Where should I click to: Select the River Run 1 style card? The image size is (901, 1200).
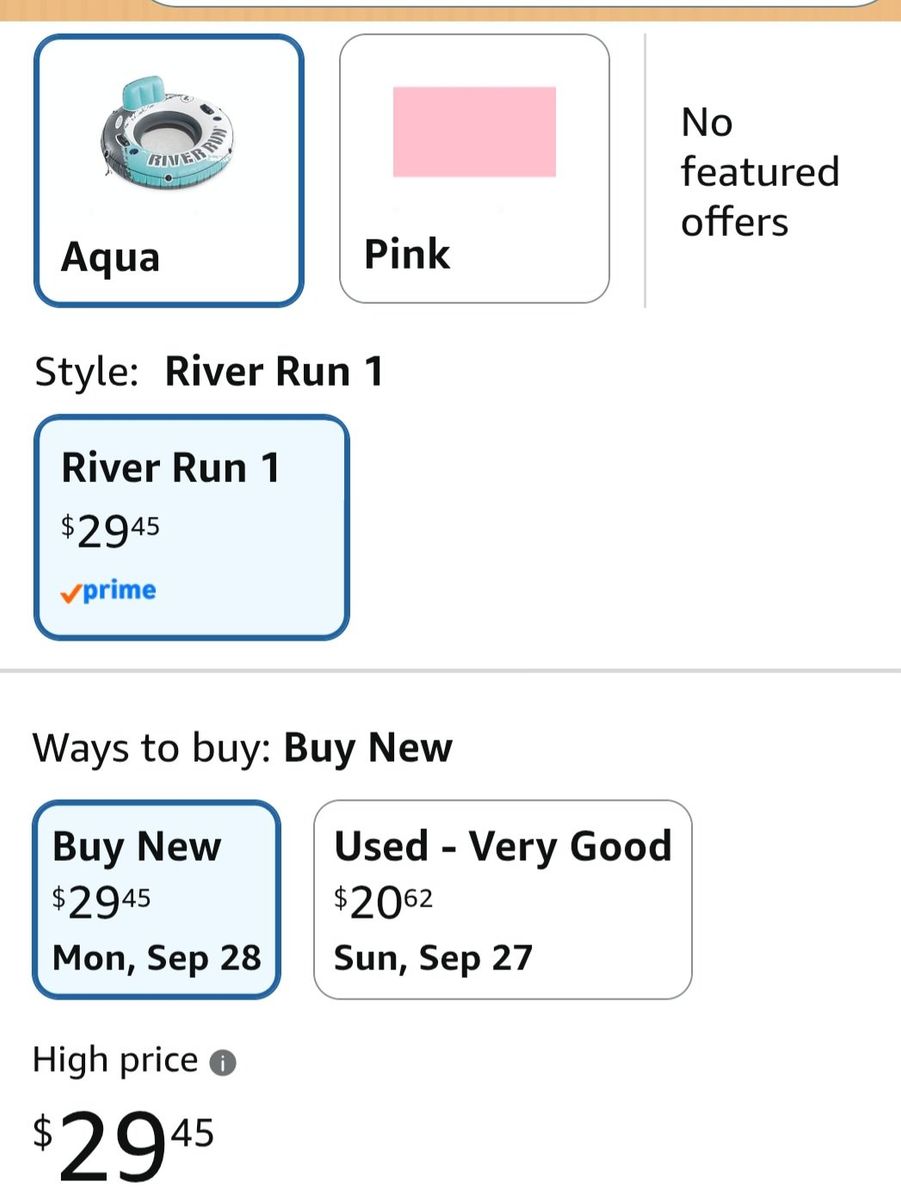(191, 527)
